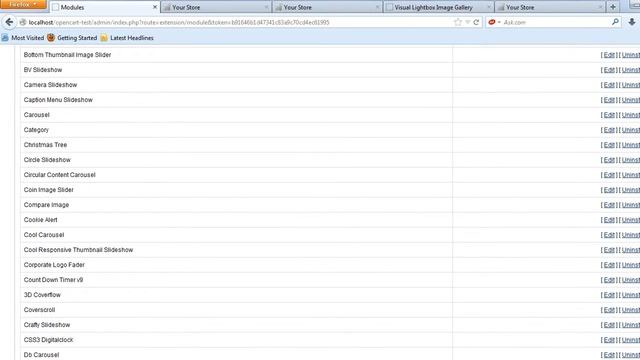Select the Camera Slideshow row name
Image resolution: width=640 pixels, height=360 pixels.
[x=50, y=85]
